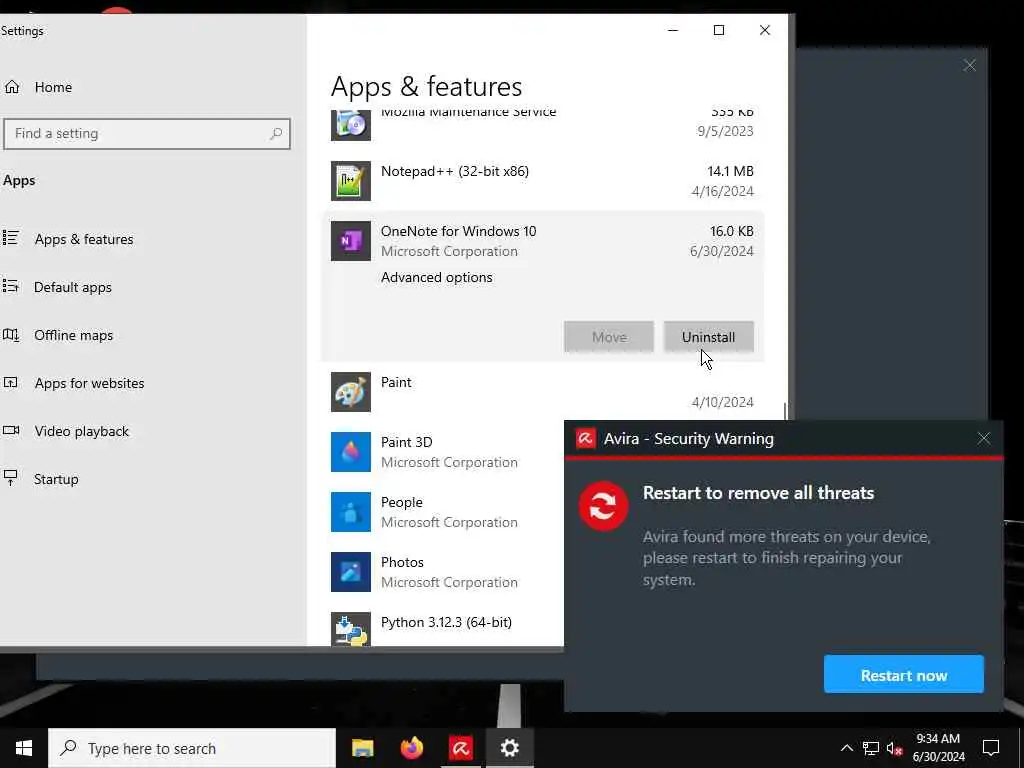Click the search magnifier in Find a setting
This screenshot has height=768, width=1024.
tap(276, 133)
